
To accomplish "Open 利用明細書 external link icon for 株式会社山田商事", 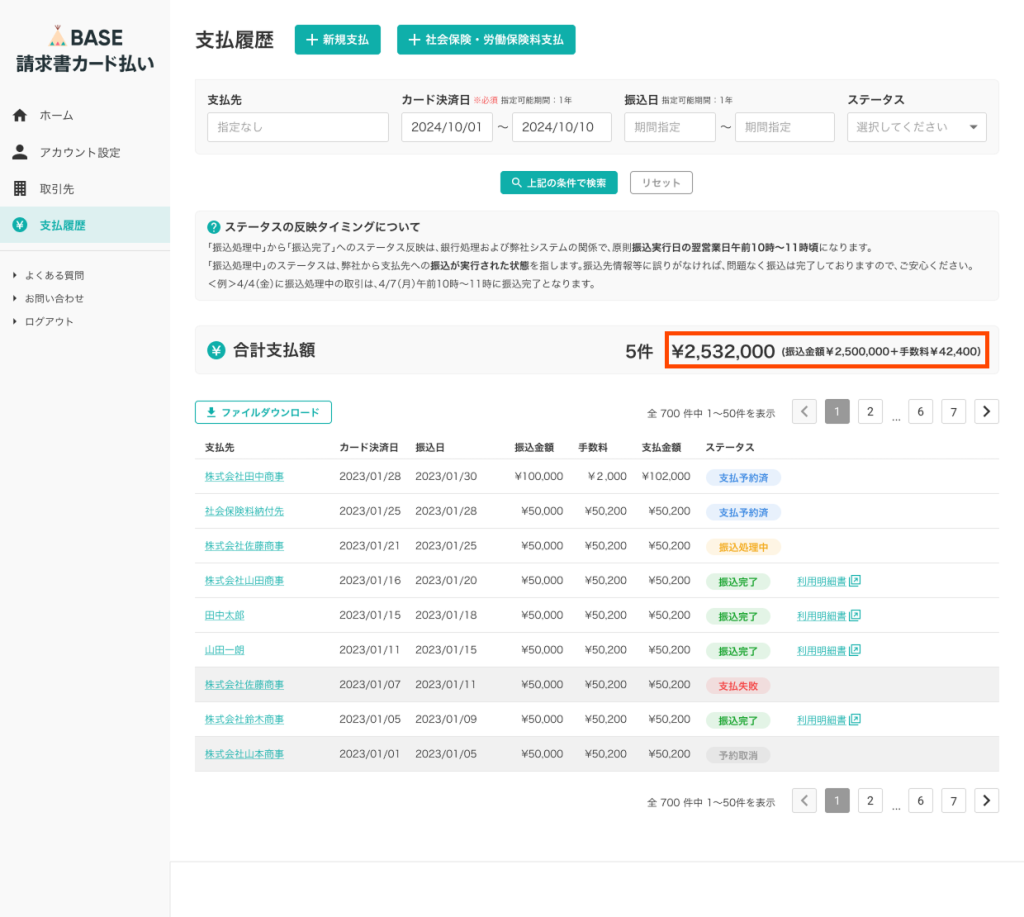I will (855, 580).
